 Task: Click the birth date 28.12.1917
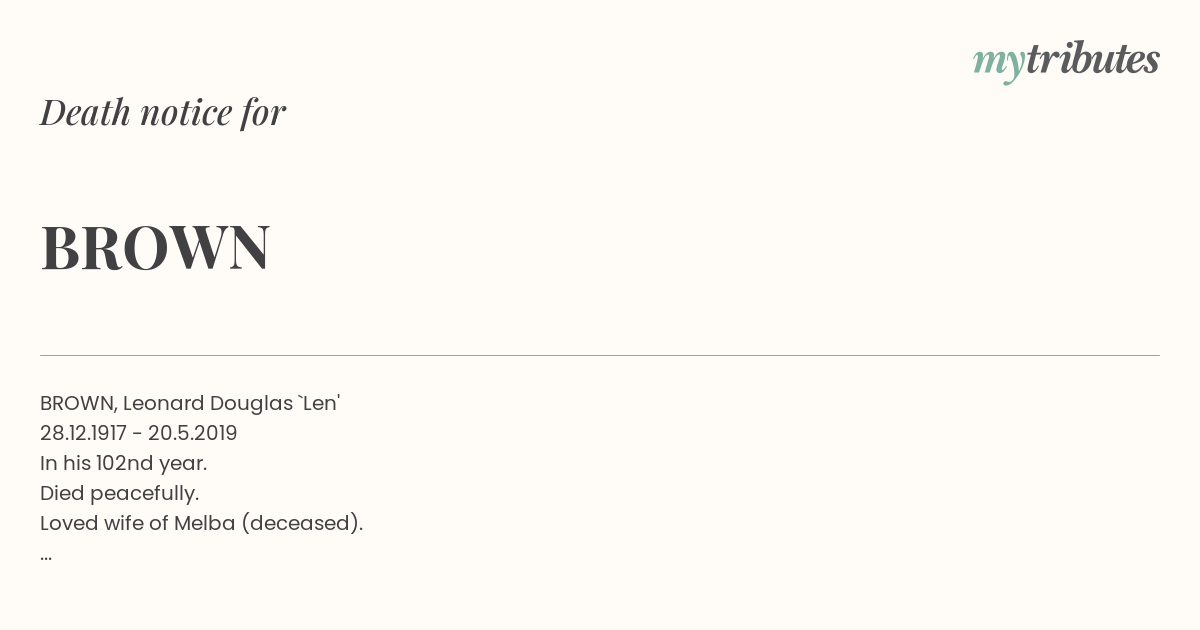[83, 433]
